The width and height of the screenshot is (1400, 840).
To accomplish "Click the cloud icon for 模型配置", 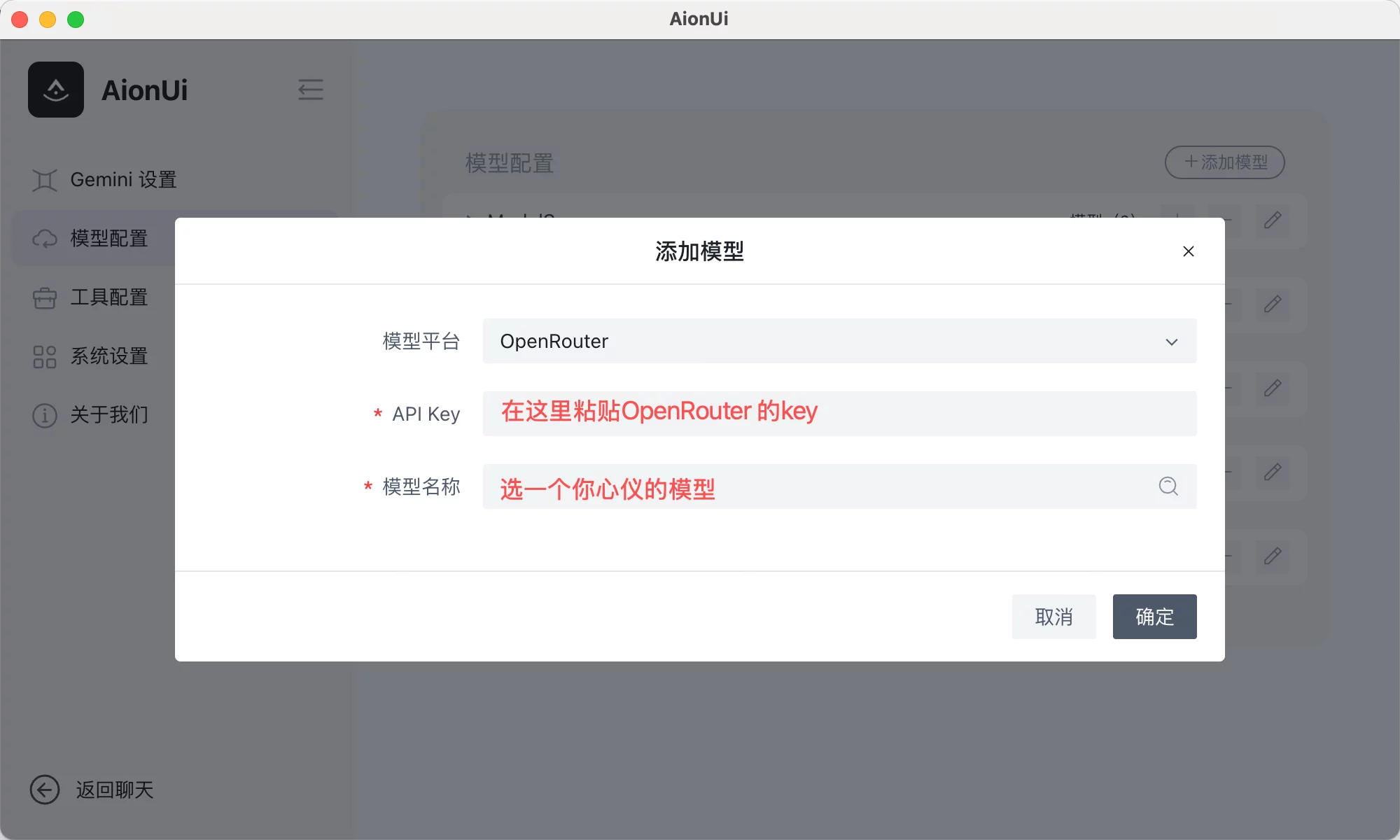I will click(x=45, y=239).
